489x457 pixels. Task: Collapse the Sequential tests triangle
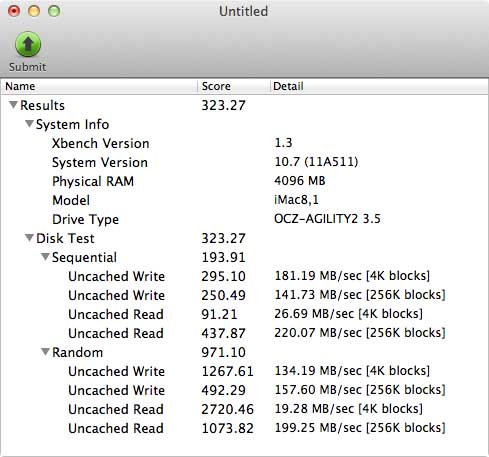(x=45, y=257)
